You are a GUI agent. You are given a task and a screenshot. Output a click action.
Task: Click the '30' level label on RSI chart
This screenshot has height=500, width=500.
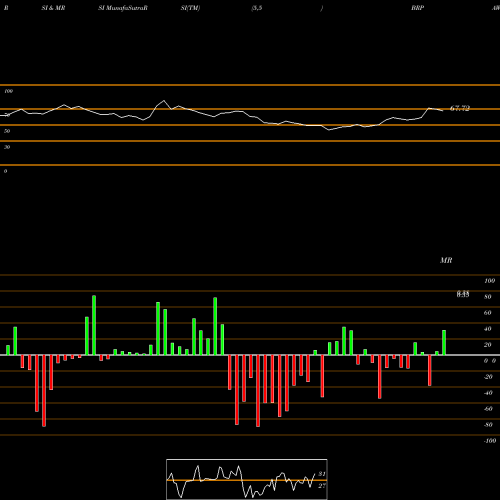click(x=7, y=147)
